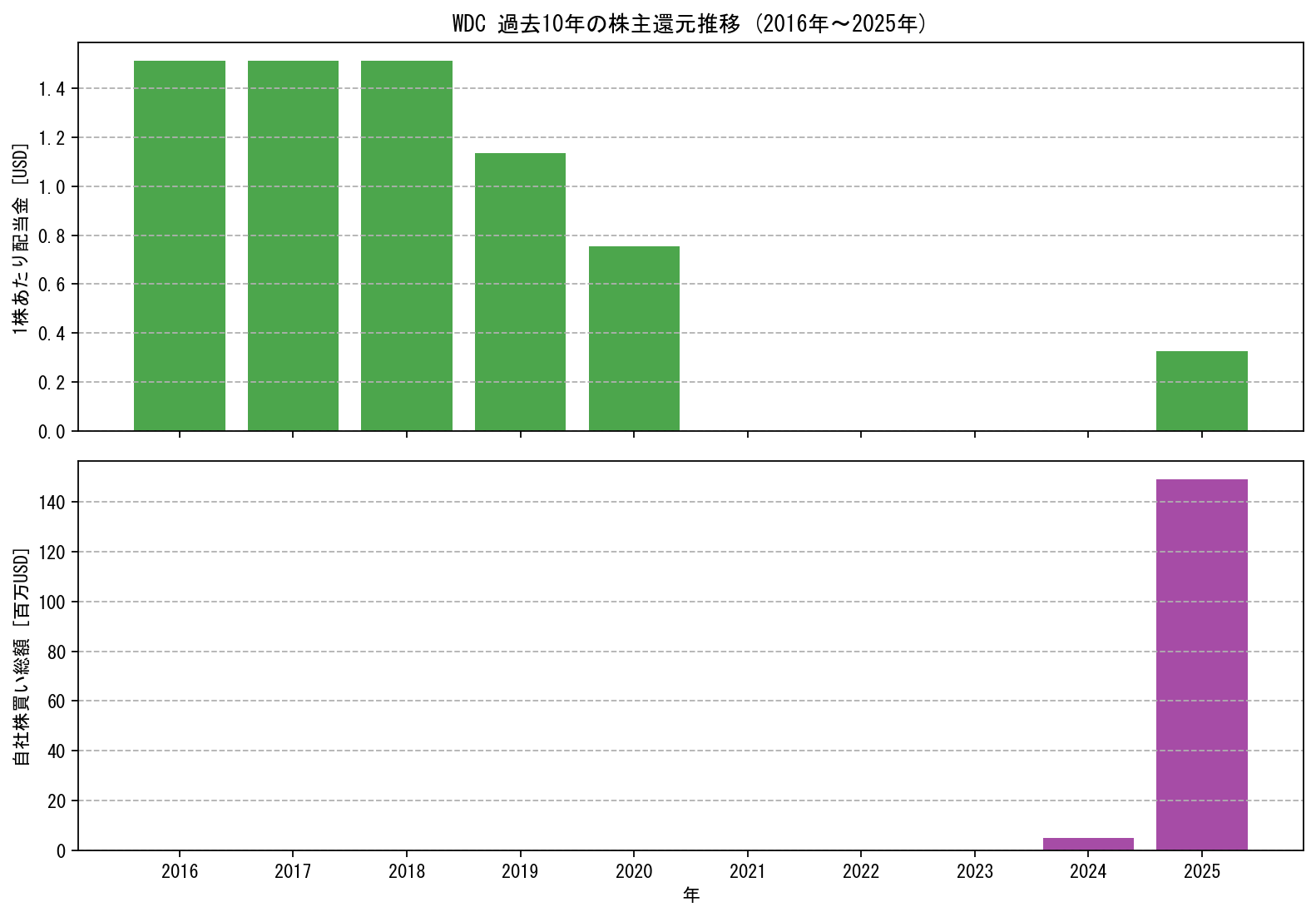Click the '0.2' tick on the dividend axis
1316x917 pixels.
(52, 383)
